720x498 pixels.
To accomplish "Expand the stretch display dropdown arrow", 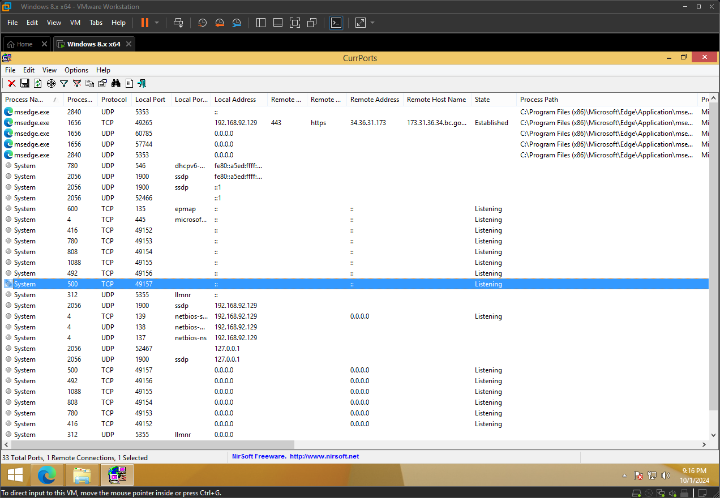I will point(372,22).
